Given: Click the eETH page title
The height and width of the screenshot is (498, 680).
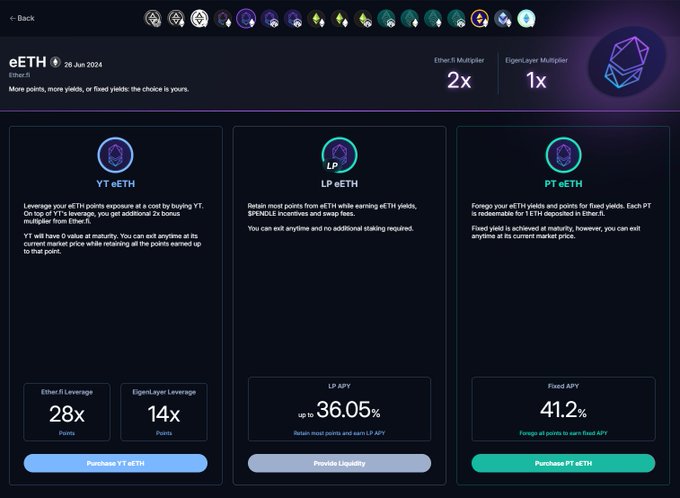Looking at the screenshot, I should tap(27, 62).
